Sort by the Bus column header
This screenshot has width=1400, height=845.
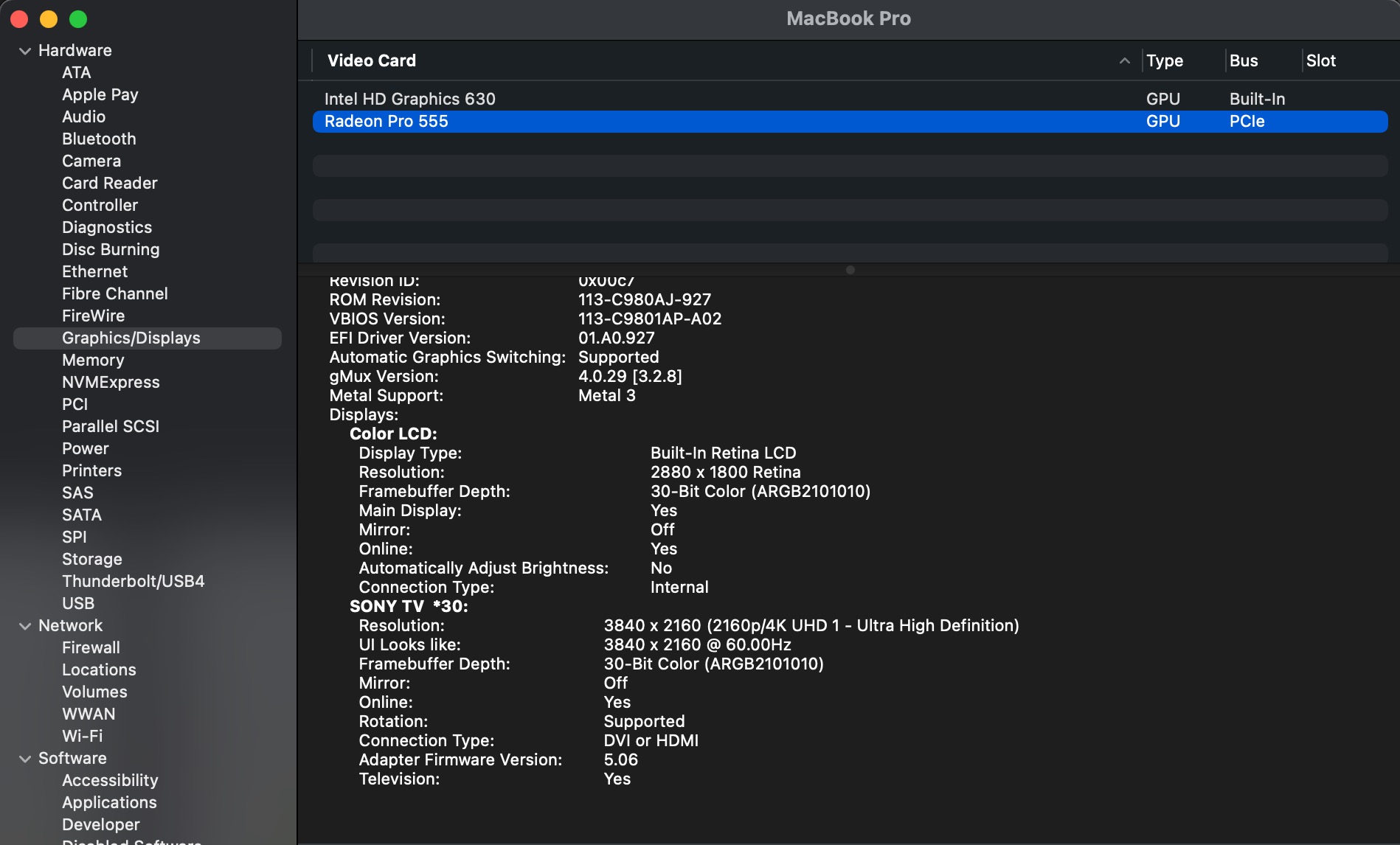coord(1244,60)
